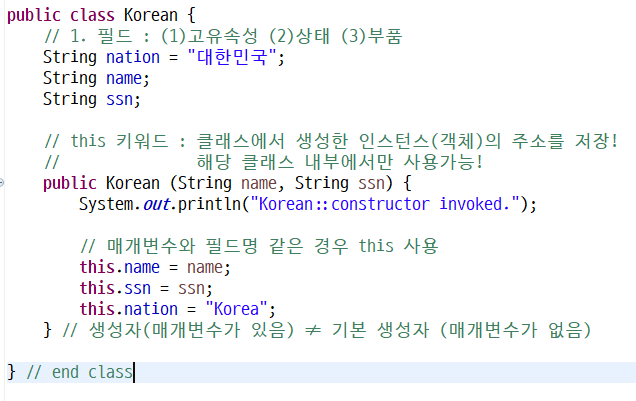636x401 pixels.
Task: Click the comment '생성자(매개변수가 있음)' after the closing brace
Action: 191,330
